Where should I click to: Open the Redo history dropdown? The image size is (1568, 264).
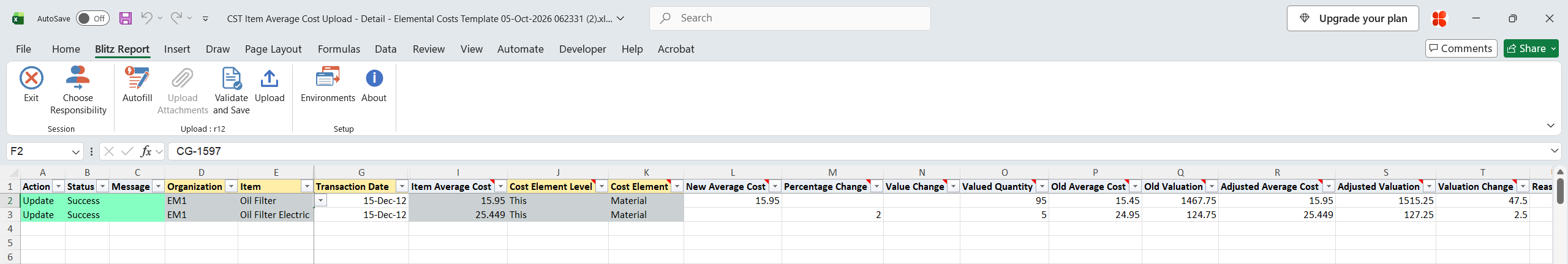[x=189, y=18]
